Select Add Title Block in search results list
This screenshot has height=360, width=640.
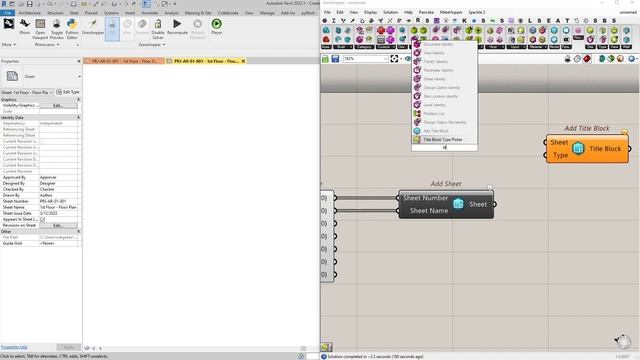[x=444, y=131]
